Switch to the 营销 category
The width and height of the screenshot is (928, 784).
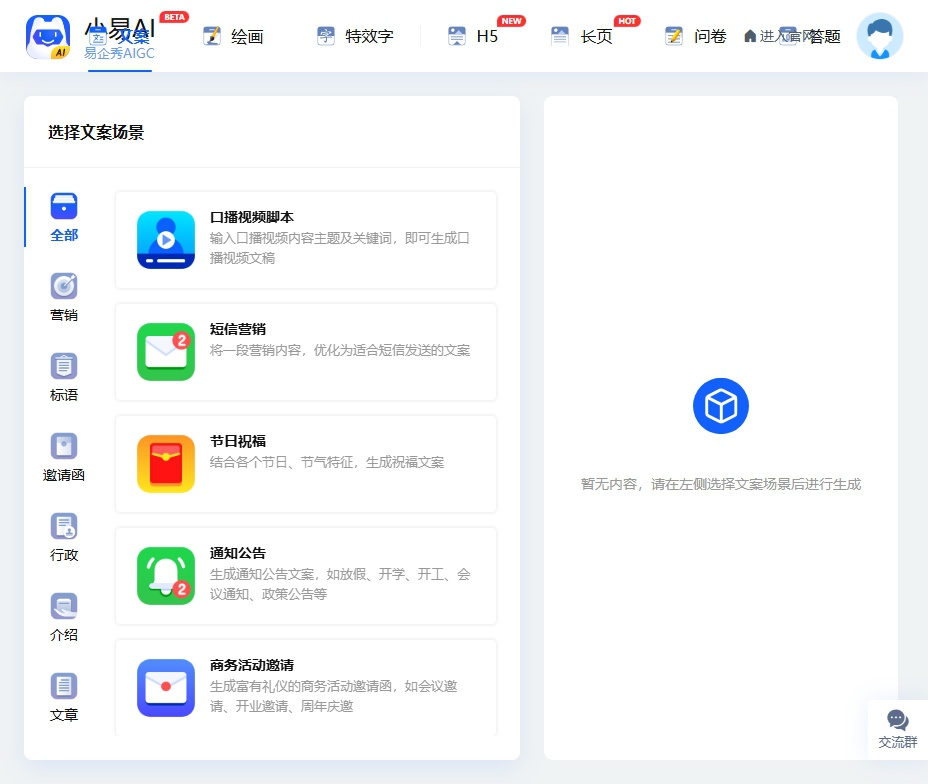click(x=63, y=297)
